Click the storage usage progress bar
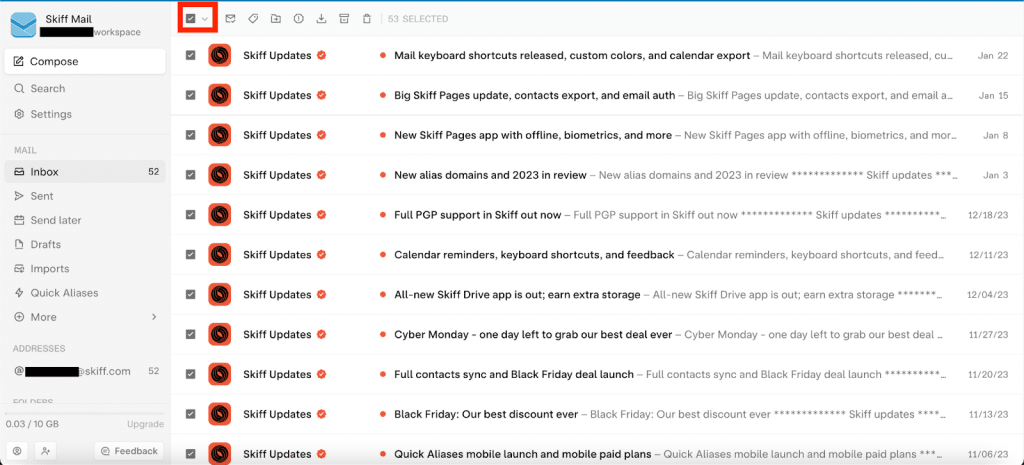This screenshot has width=1024, height=465. [85, 413]
